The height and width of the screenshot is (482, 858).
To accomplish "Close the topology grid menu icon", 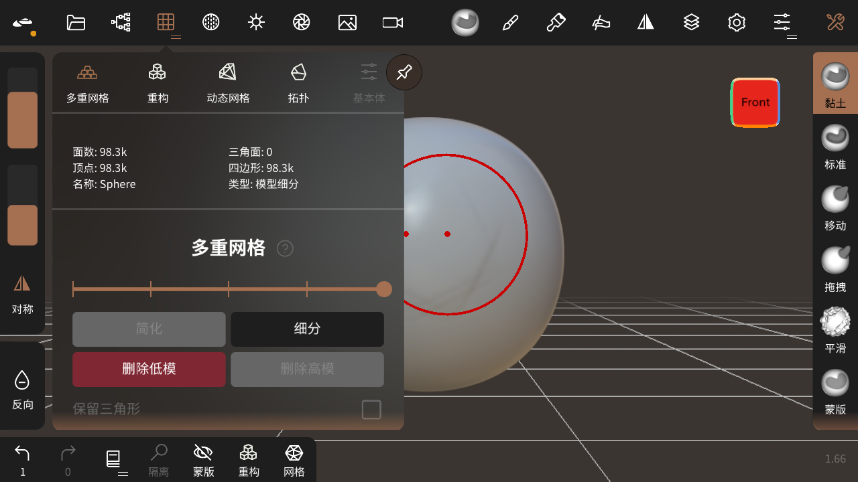I will tap(165, 22).
